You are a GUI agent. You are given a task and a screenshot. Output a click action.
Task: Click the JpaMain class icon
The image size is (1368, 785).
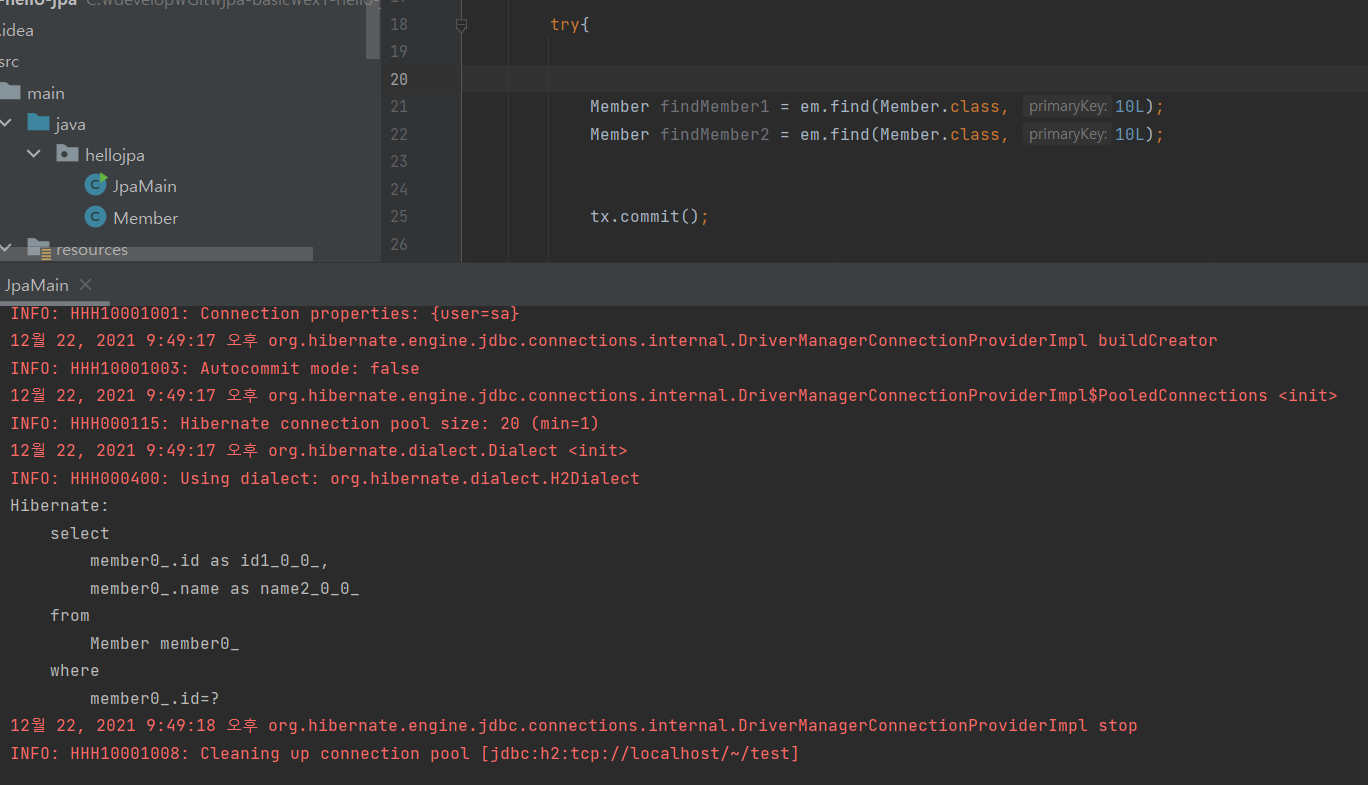point(96,185)
